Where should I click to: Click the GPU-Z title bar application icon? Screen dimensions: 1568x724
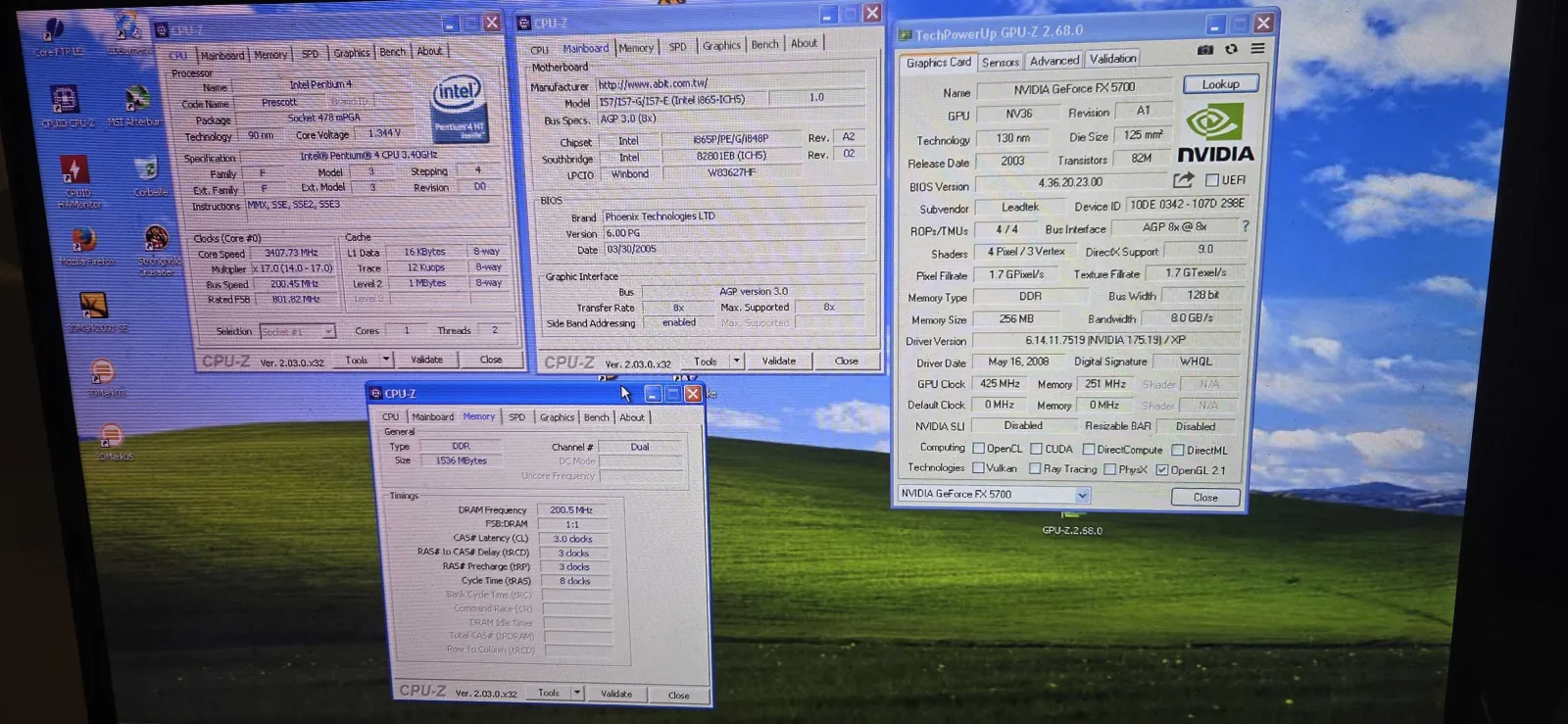[x=905, y=34]
